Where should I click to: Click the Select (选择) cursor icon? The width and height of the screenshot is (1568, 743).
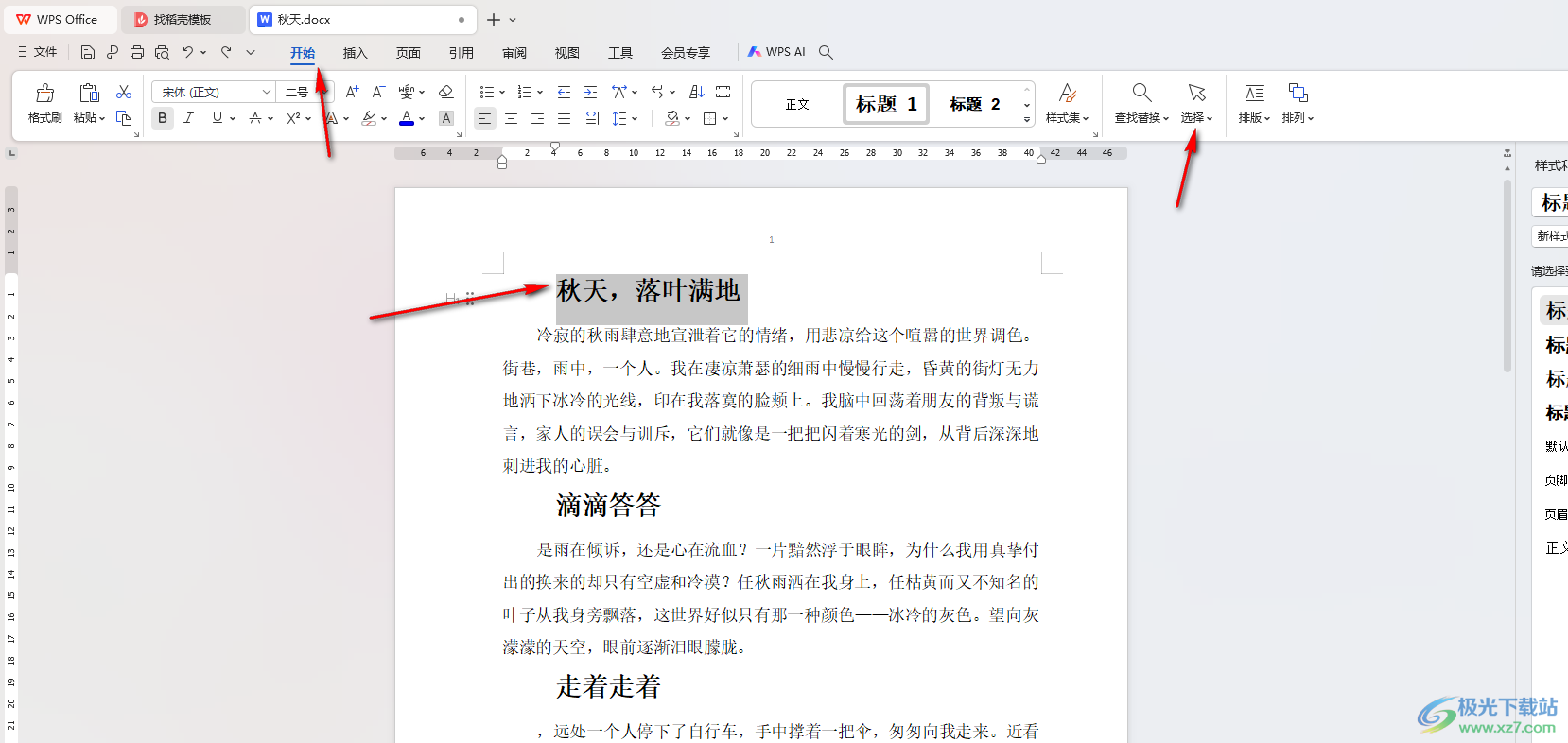click(x=1196, y=93)
